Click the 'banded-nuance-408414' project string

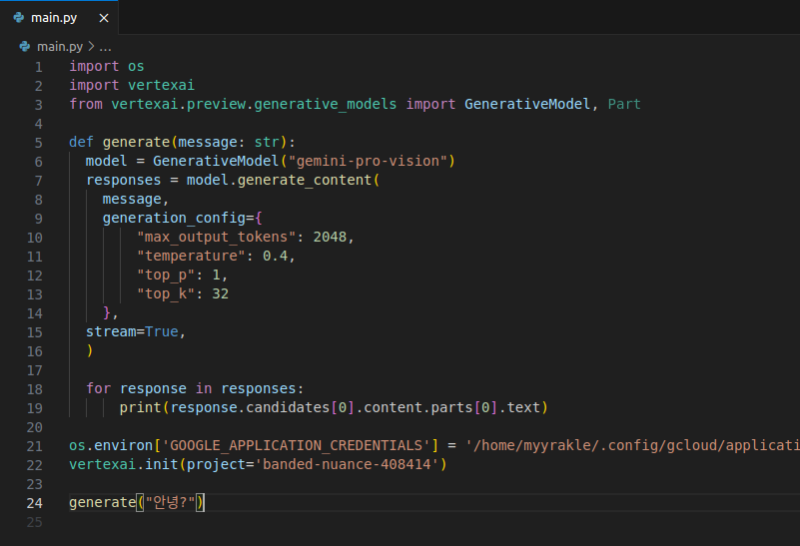tap(343, 464)
